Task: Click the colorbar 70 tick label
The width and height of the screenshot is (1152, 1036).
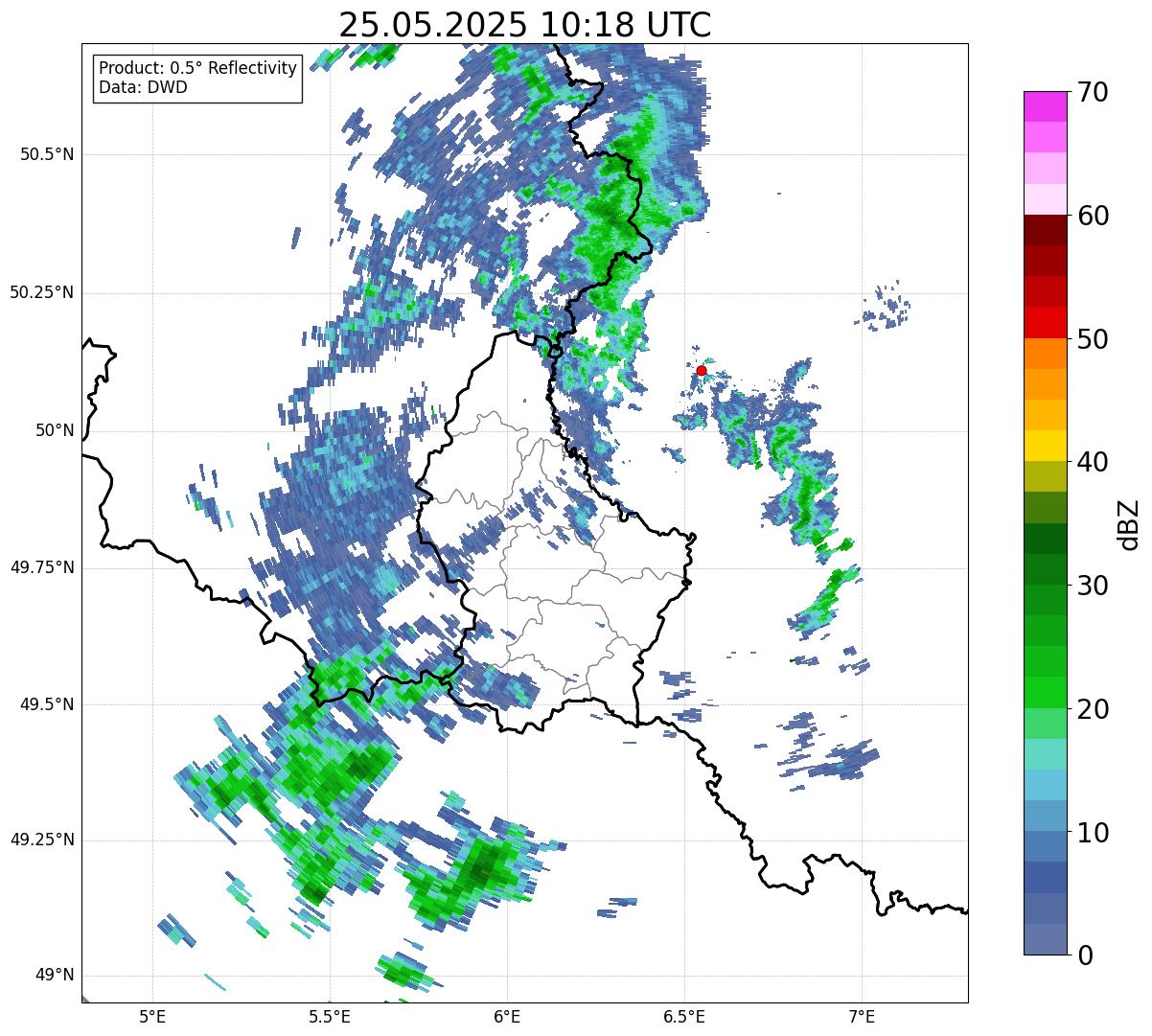Action: click(1094, 92)
